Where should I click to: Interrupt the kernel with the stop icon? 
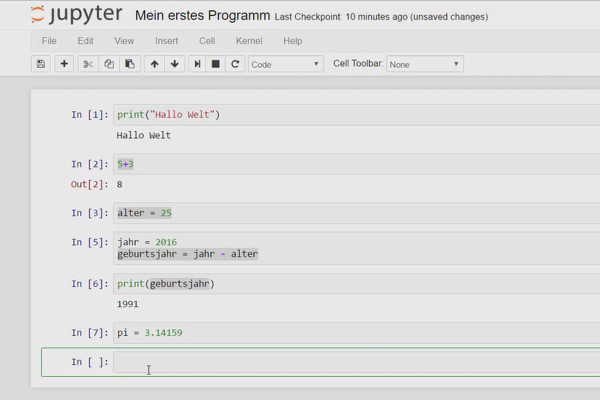click(216, 64)
